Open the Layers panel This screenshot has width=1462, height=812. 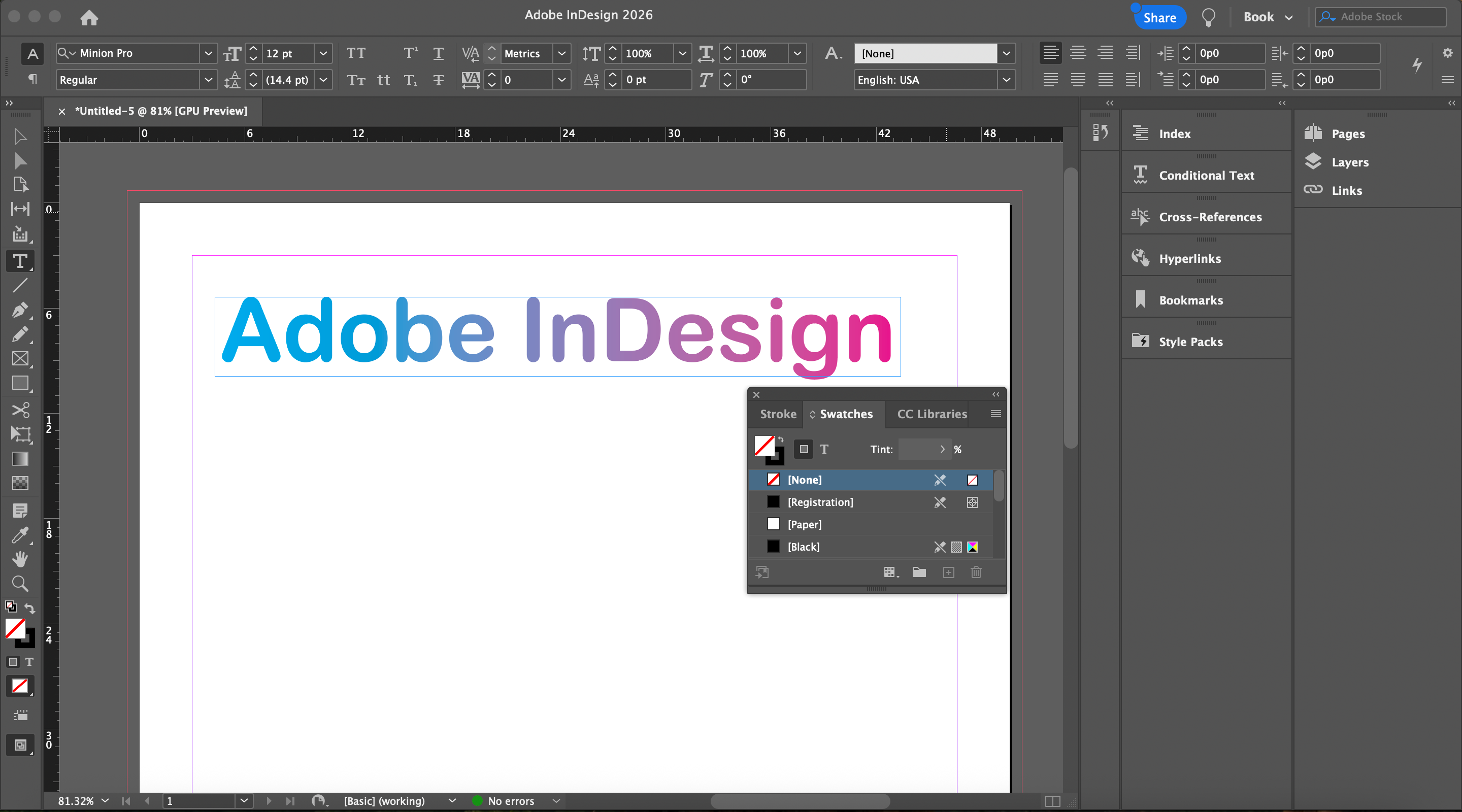point(1350,162)
